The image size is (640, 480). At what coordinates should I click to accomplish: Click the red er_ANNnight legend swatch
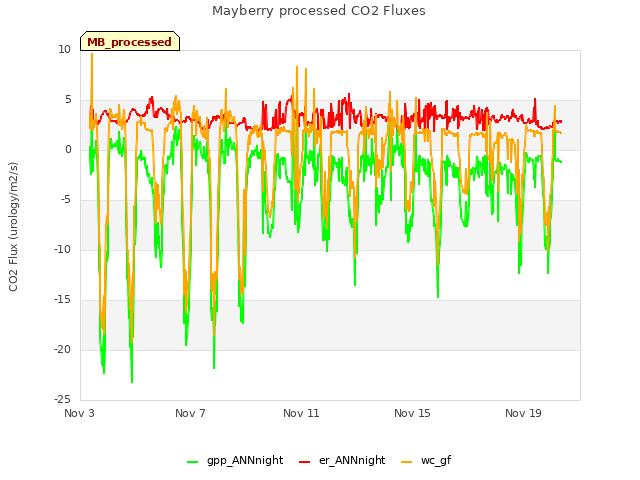[304, 462]
